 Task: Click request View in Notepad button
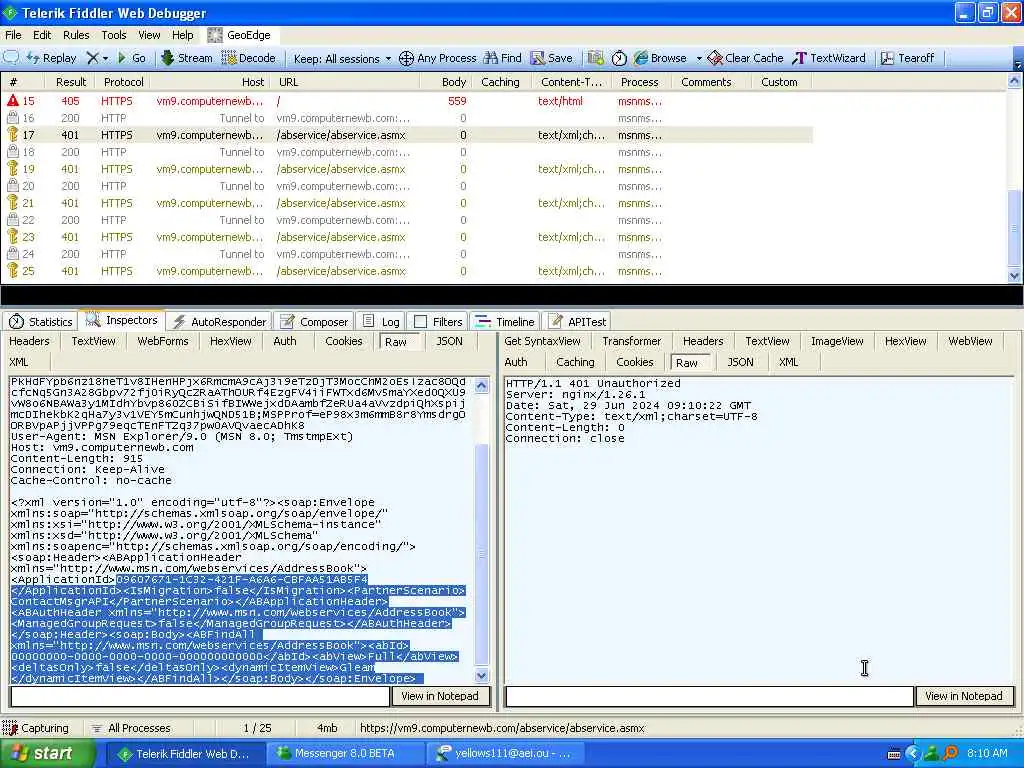point(440,696)
